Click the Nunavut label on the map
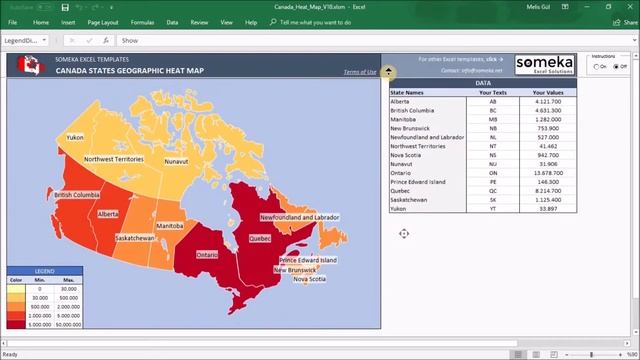 (x=176, y=161)
